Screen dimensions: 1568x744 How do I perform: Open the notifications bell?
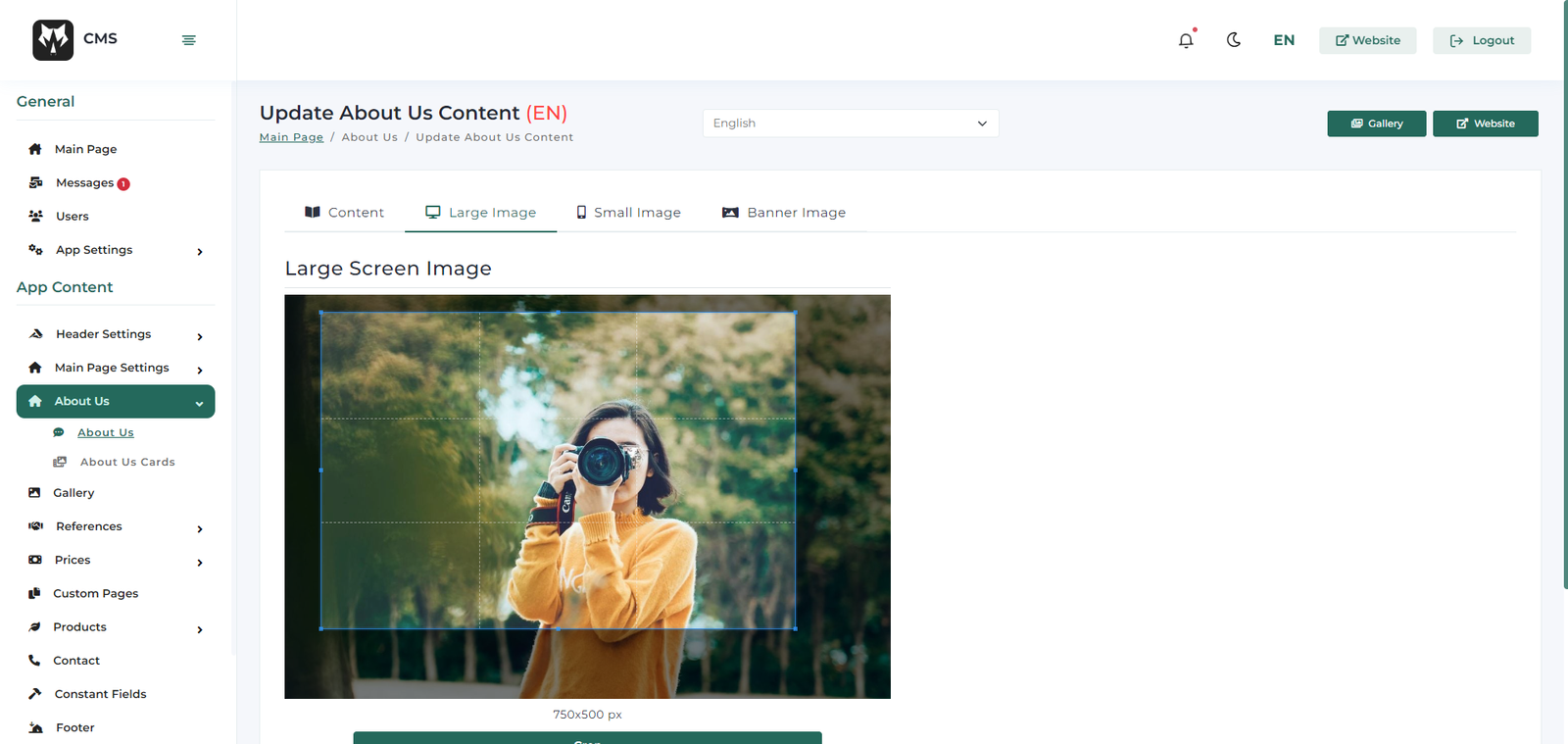point(1186,40)
